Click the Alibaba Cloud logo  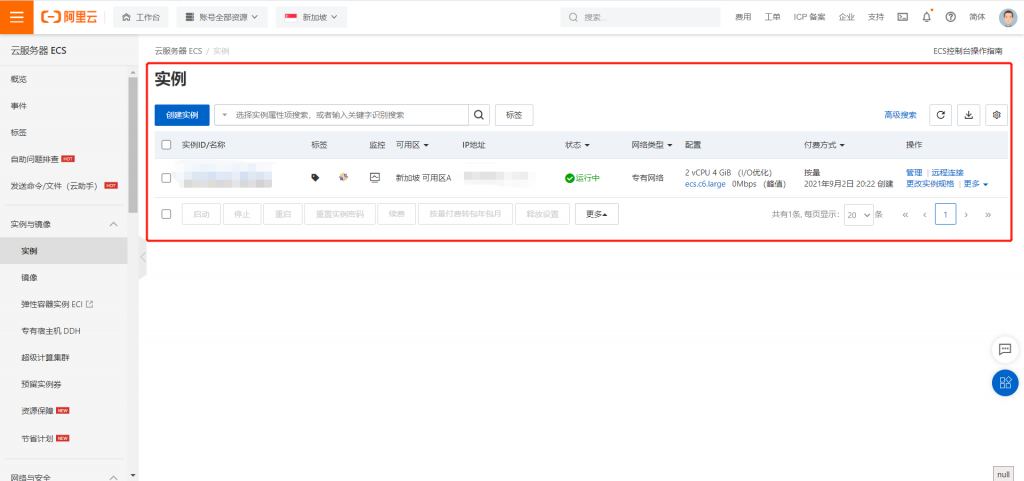pyautogui.click(x=69, y=18)
